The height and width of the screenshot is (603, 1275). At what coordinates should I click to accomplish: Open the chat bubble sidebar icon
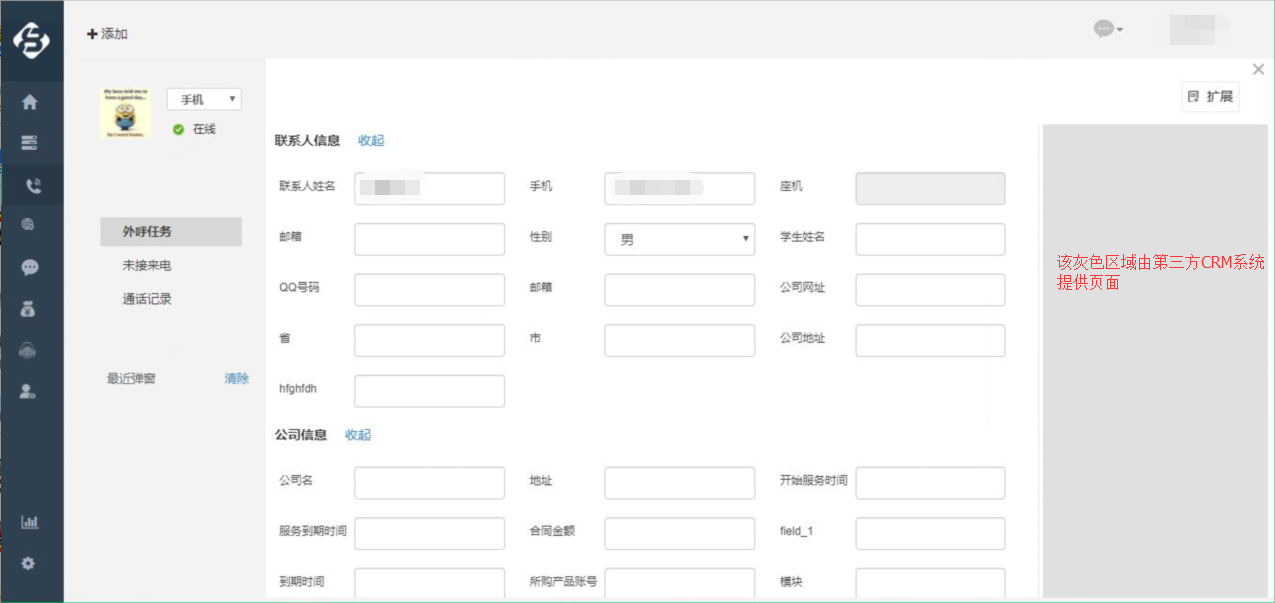[30, 267]
